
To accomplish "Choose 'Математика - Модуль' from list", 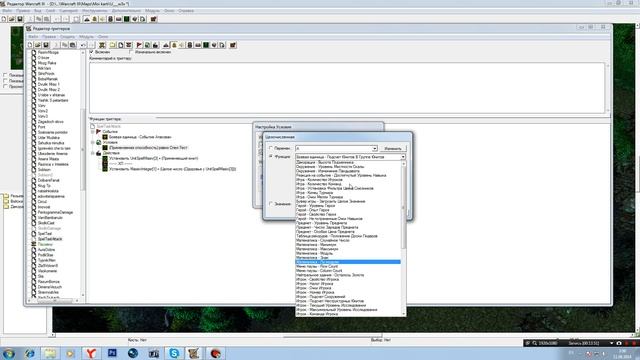I will click(348, 253).
